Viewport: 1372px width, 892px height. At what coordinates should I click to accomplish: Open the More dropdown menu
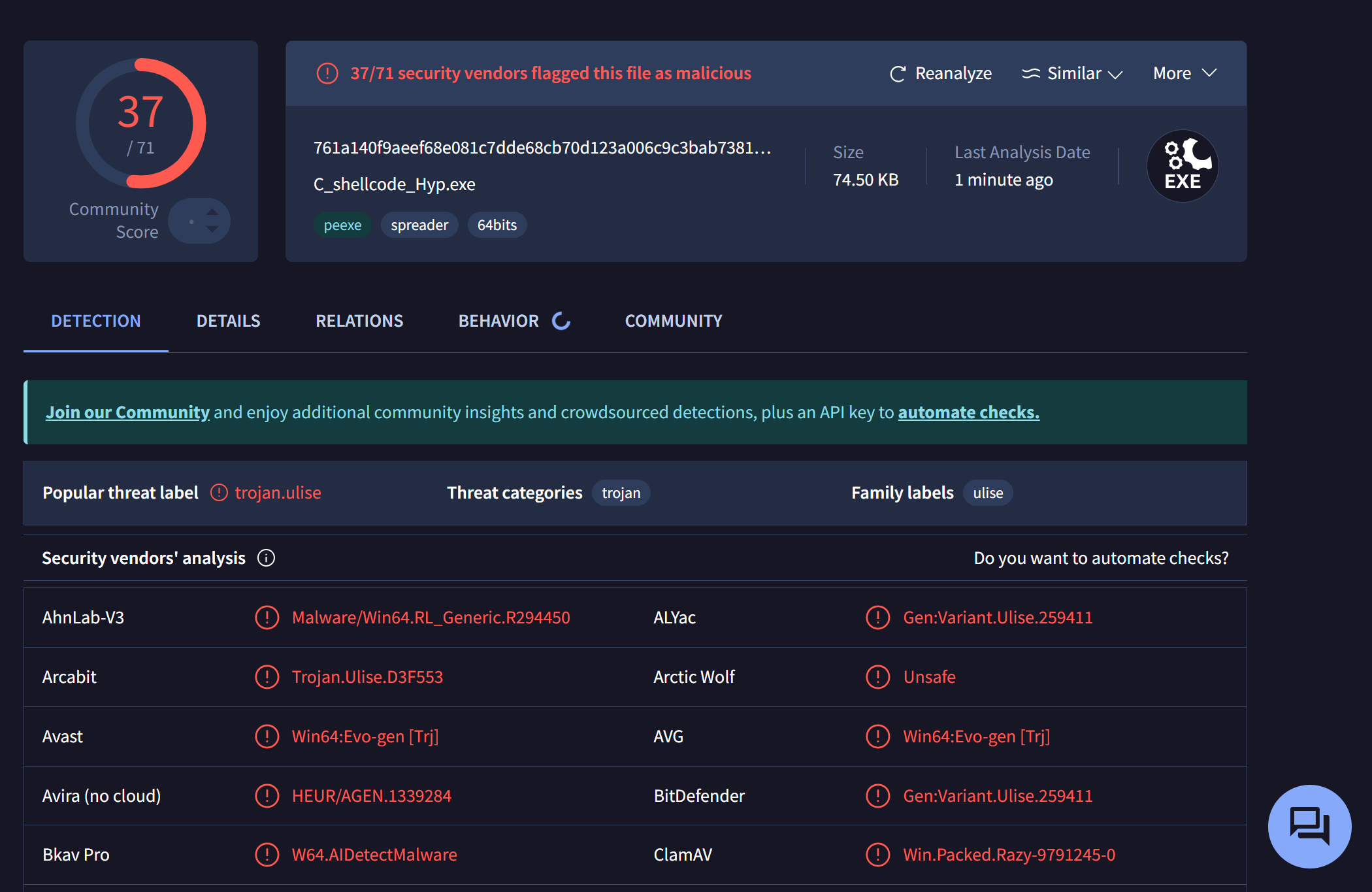coord(1184,73)
